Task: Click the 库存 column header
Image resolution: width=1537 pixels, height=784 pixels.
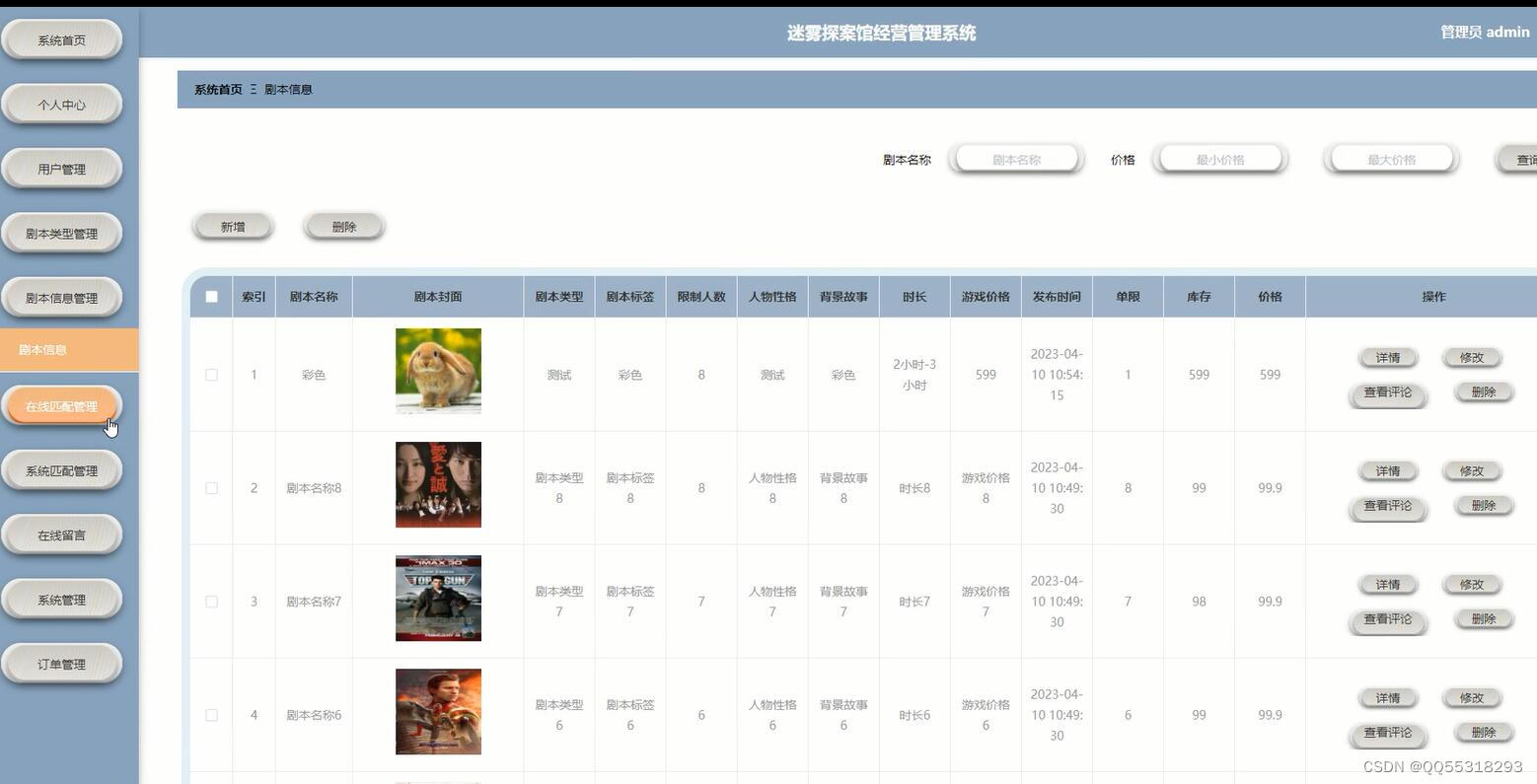Action: 1199,297
